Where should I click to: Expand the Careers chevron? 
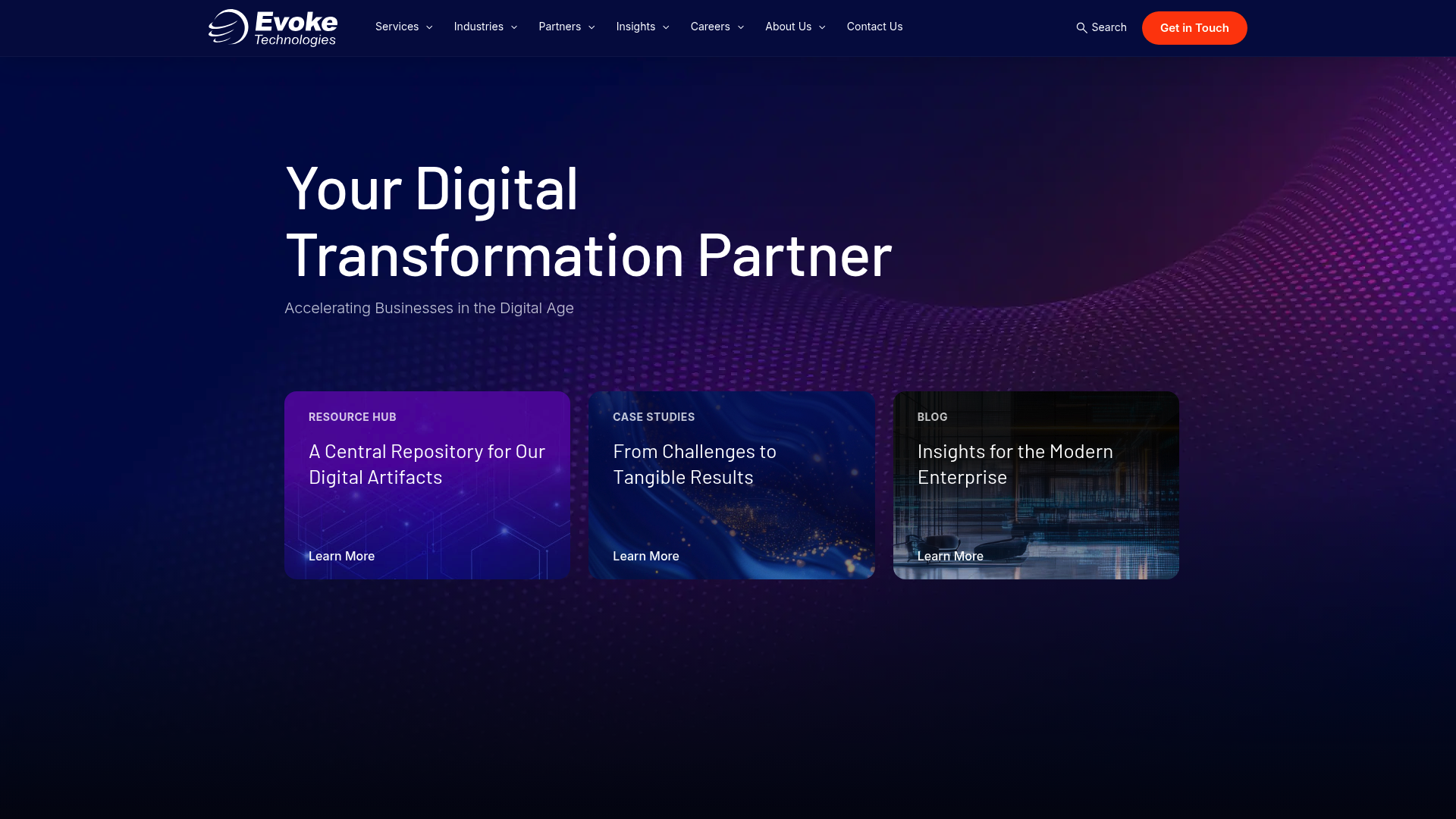[x=741, y=27]
